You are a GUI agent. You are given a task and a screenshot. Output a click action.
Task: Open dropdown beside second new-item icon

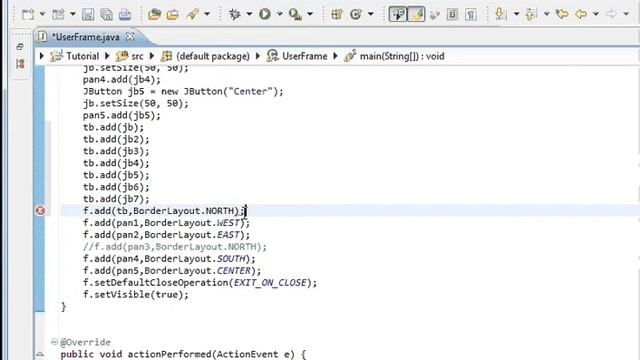click(x=72, y=14)
